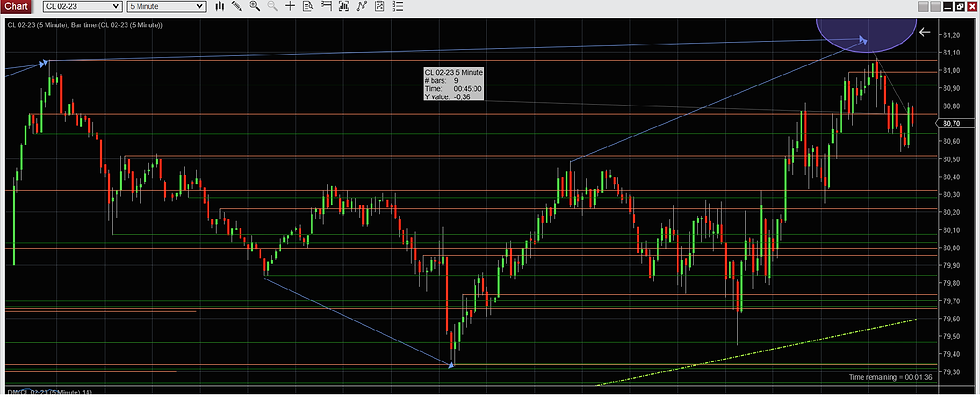Open the Indicators icon
The width and height of the screenshot is (980, 399).
tap(361, 6)
